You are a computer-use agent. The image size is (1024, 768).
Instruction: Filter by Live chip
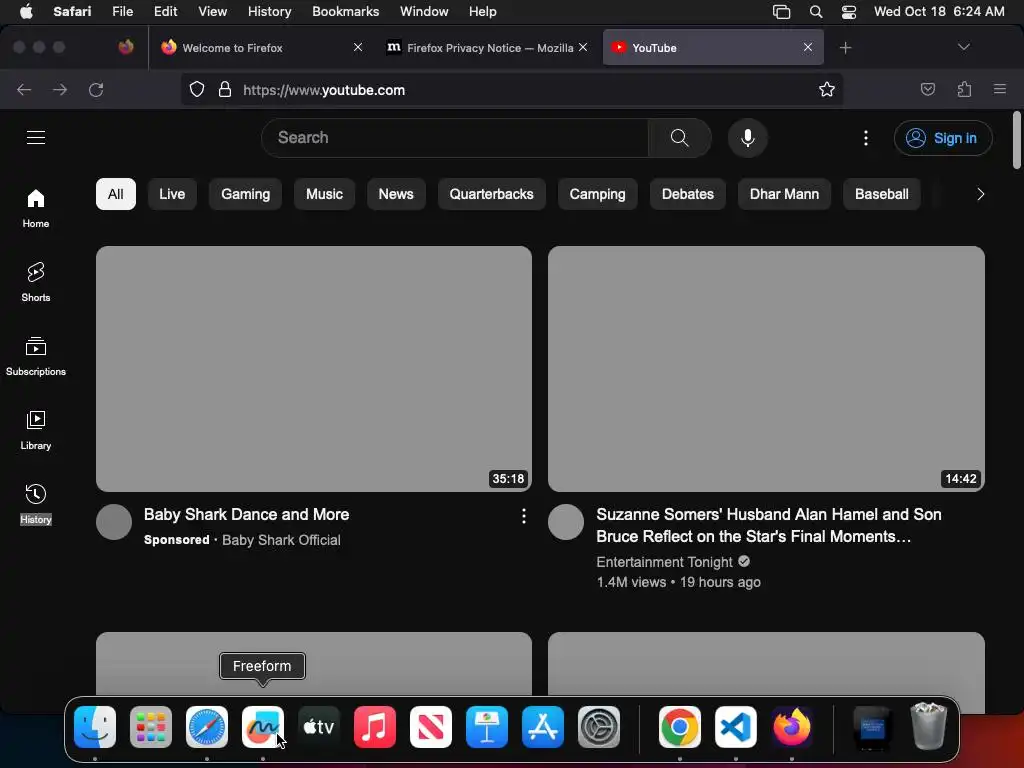tap(172, 194)
